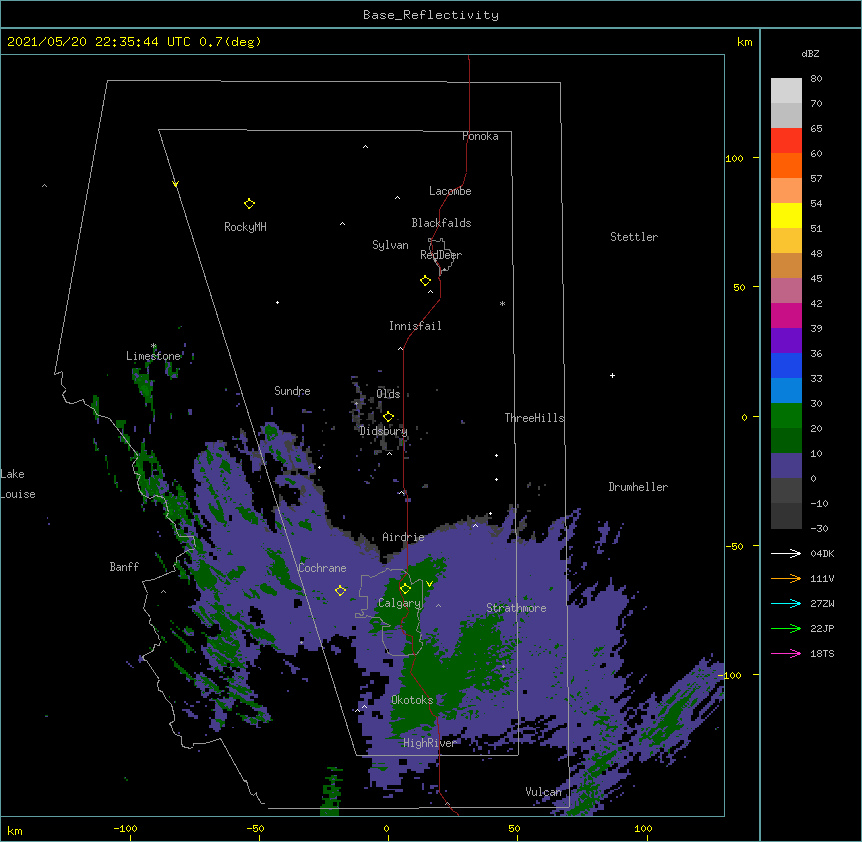Image resolution: width=862 pixels, height=842 pixels.
Task: Click the dBZ legend heading
Action: coord(810,53)
